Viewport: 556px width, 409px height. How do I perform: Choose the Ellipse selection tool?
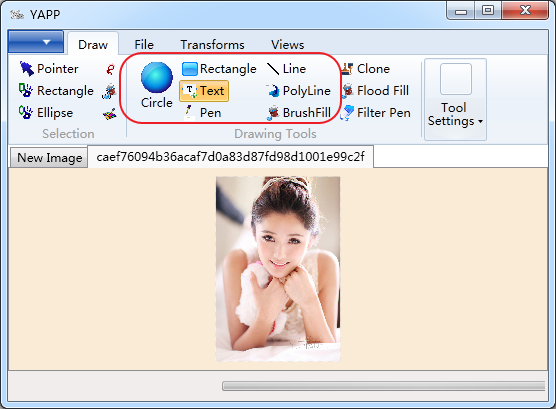click(x=46, y=113)
